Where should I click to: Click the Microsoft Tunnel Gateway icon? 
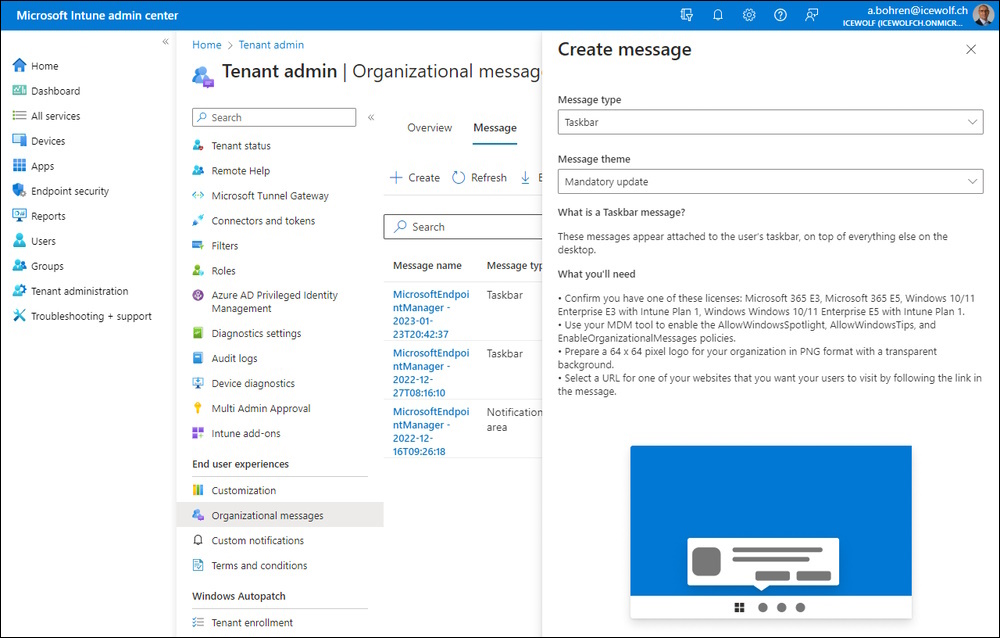pyautogui.click(x=198, y=195)
